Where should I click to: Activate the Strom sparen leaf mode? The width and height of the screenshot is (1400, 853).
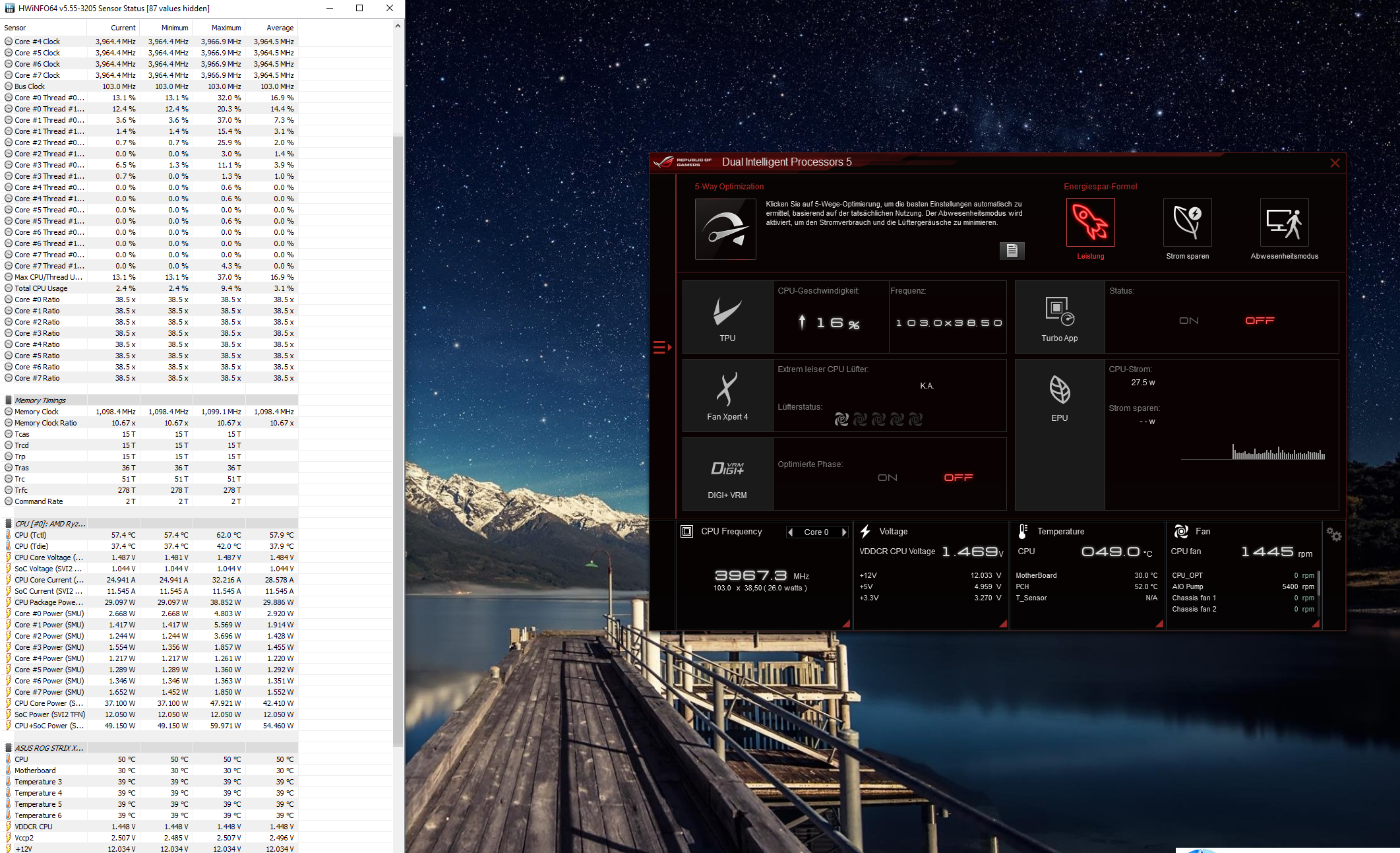coord(1187,222)
